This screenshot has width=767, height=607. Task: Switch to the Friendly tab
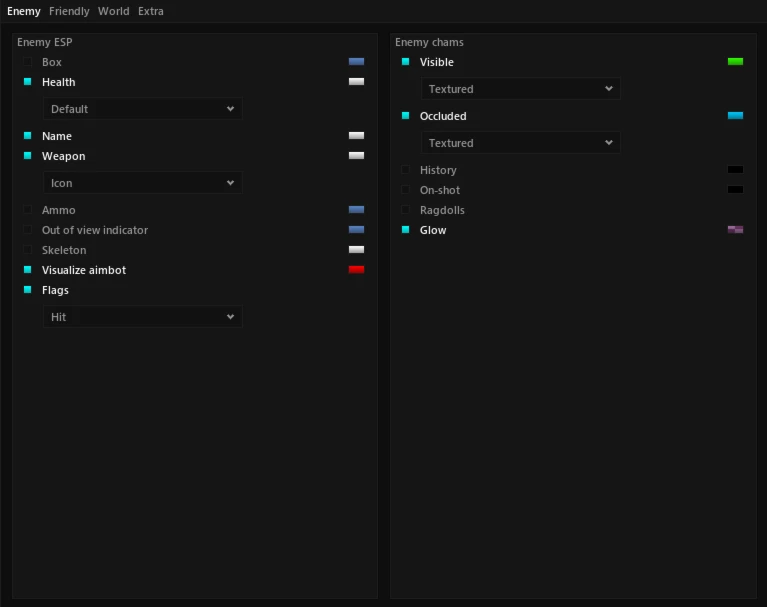[69, 11]
